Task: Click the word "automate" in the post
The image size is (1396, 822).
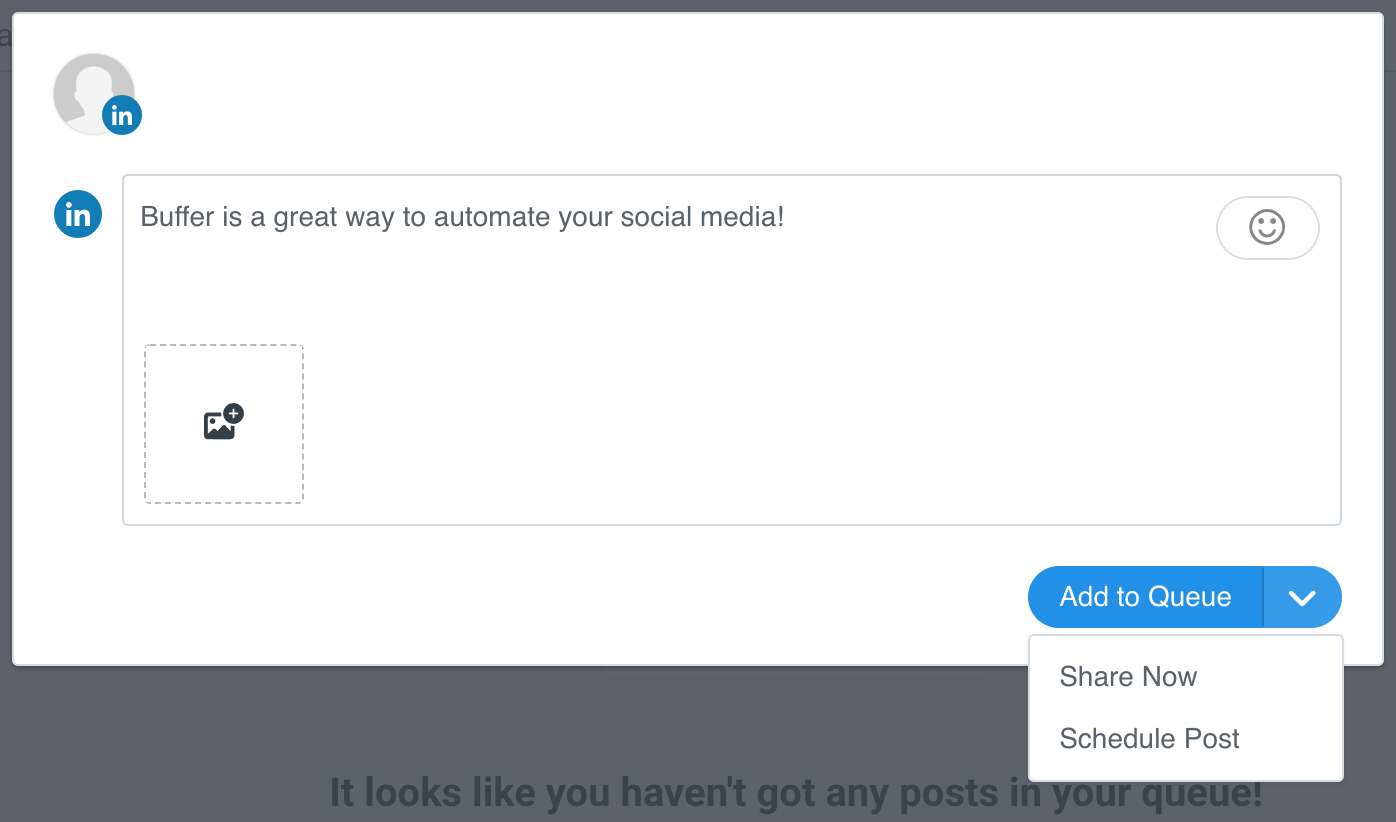Action: coord(485,217)
